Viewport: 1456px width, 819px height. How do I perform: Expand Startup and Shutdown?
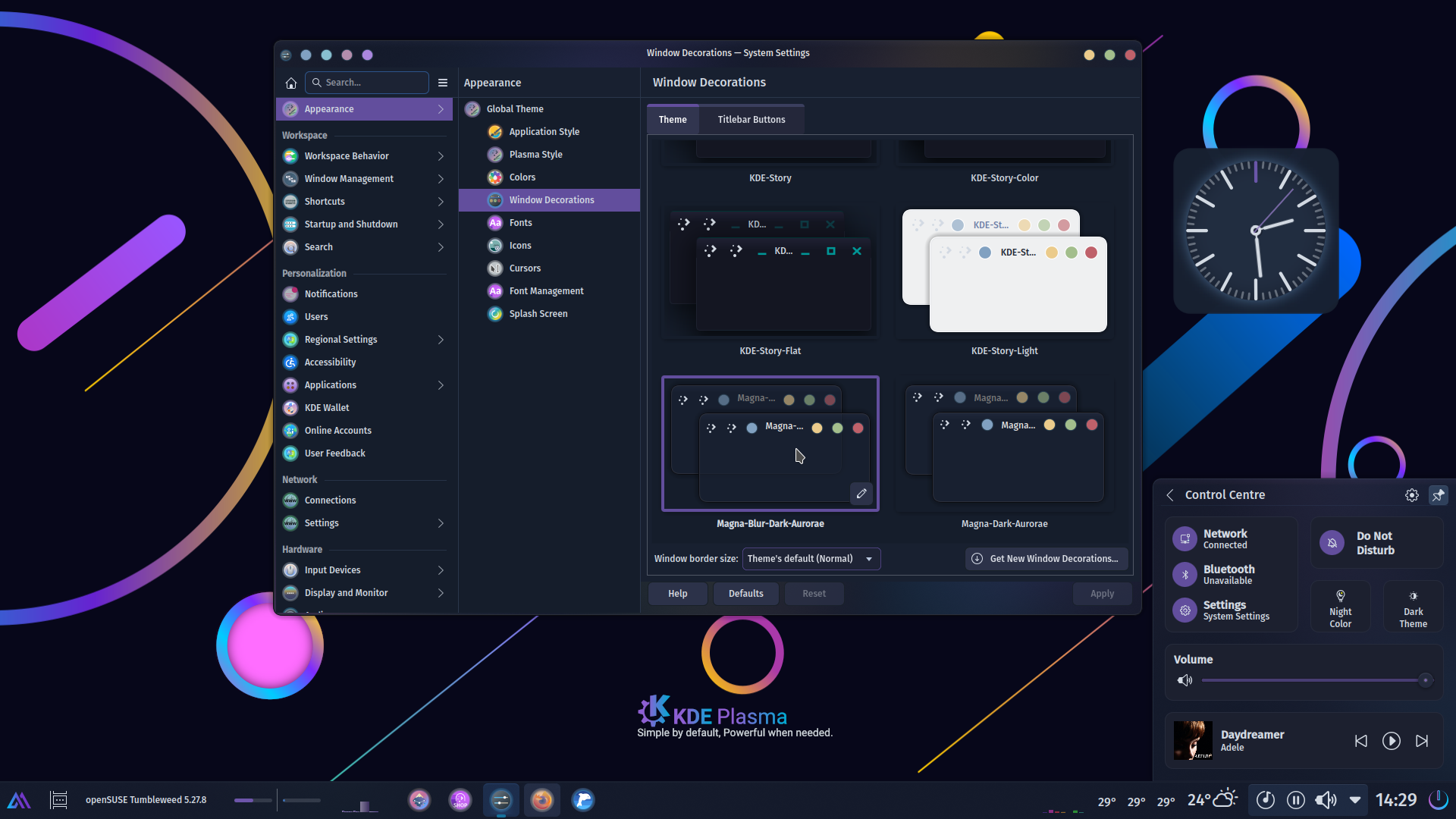pos(441,224)
